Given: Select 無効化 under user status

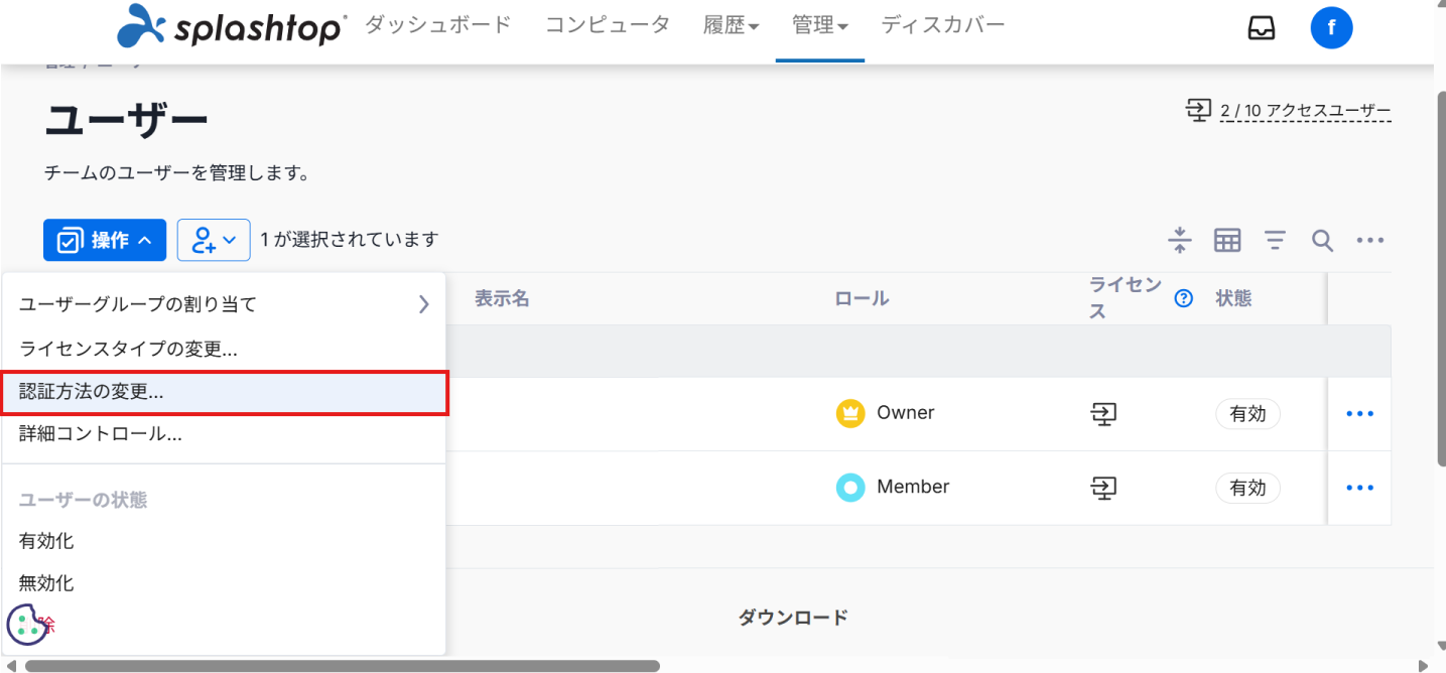Looking at the screenshot, I should (x=47, y=583).
